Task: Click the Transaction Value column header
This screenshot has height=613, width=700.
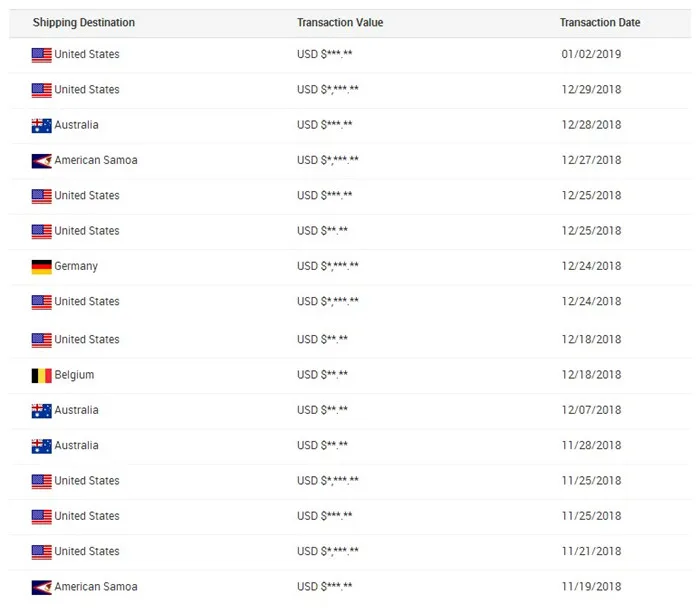Action: (340, 23)
